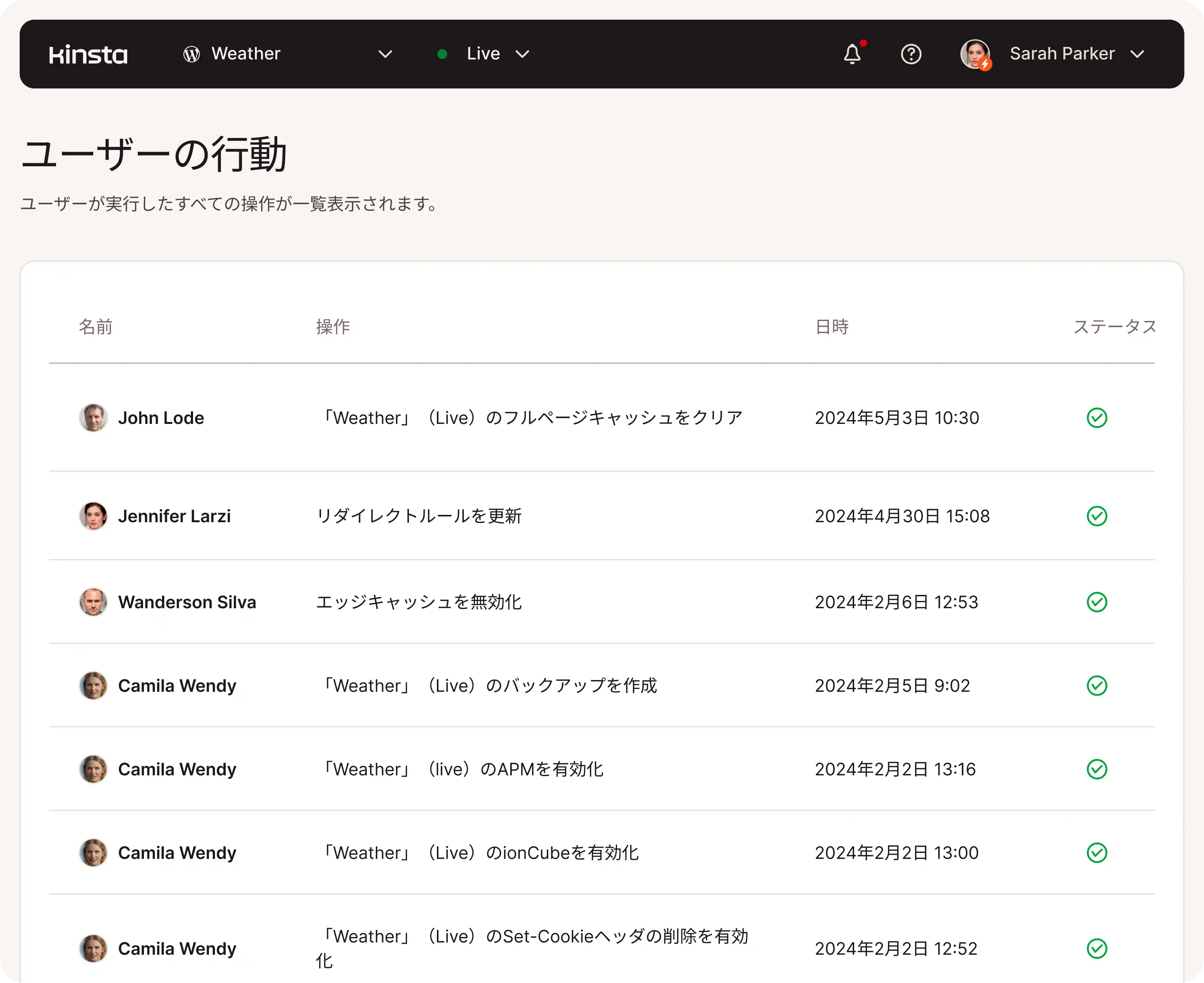Expand the Weather site selector dropdown
The width and height of the screenshot is (1204, 983).
385,55
